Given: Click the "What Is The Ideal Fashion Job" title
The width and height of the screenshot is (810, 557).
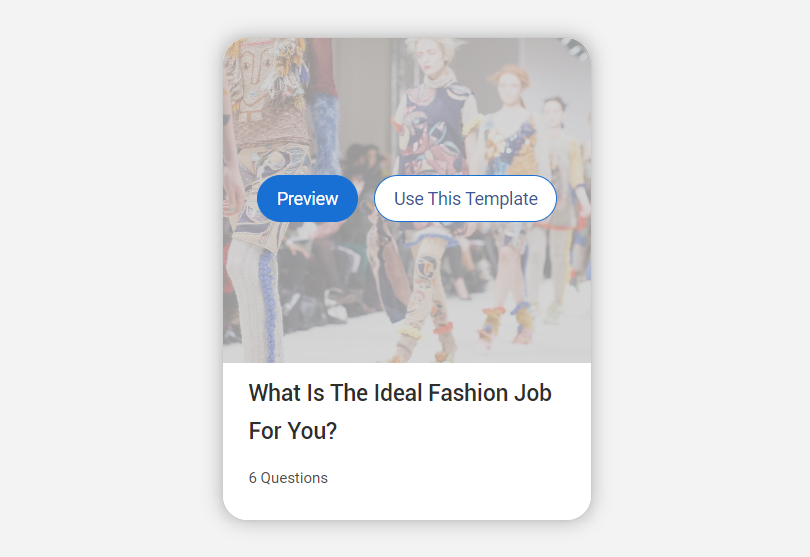Looking at the screenshot, I should (399, 393).
